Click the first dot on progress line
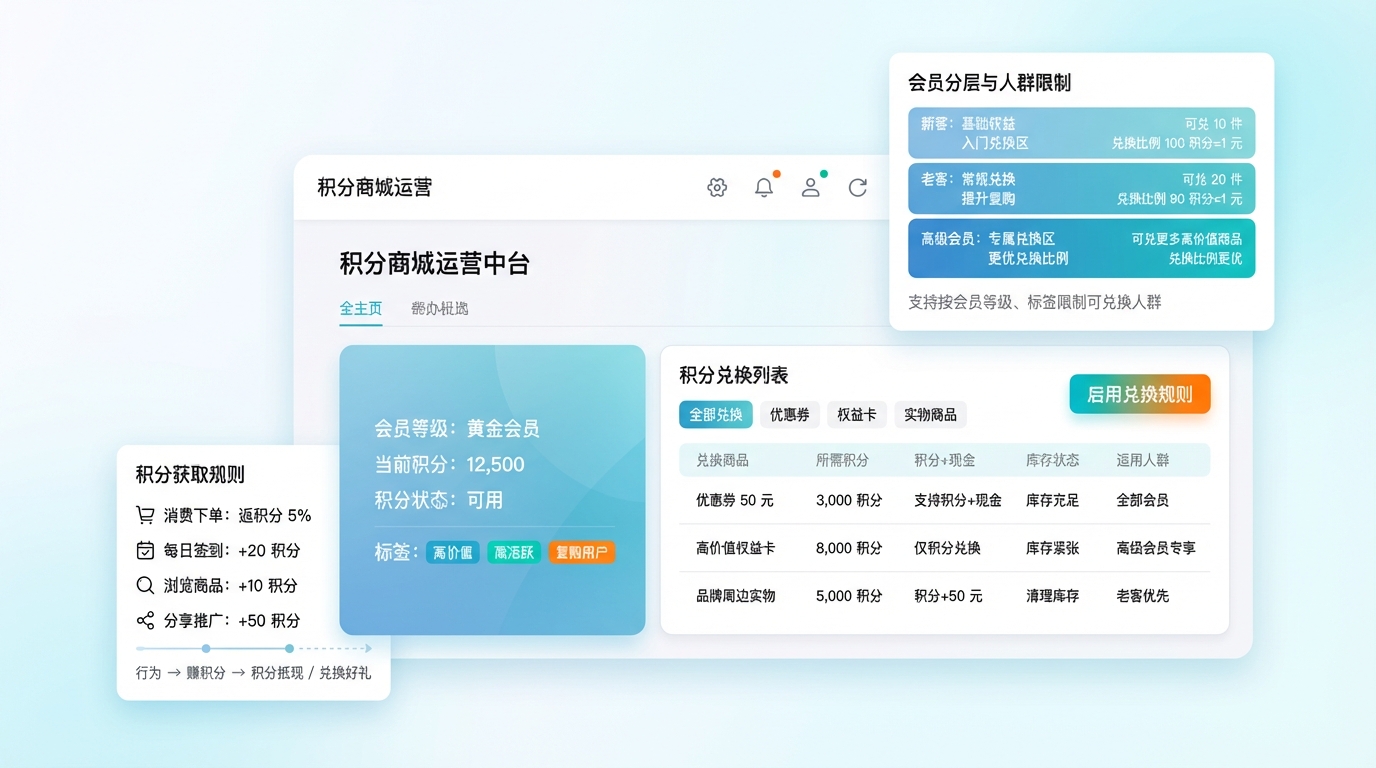Screen dimensions: 1376x768 206,648
